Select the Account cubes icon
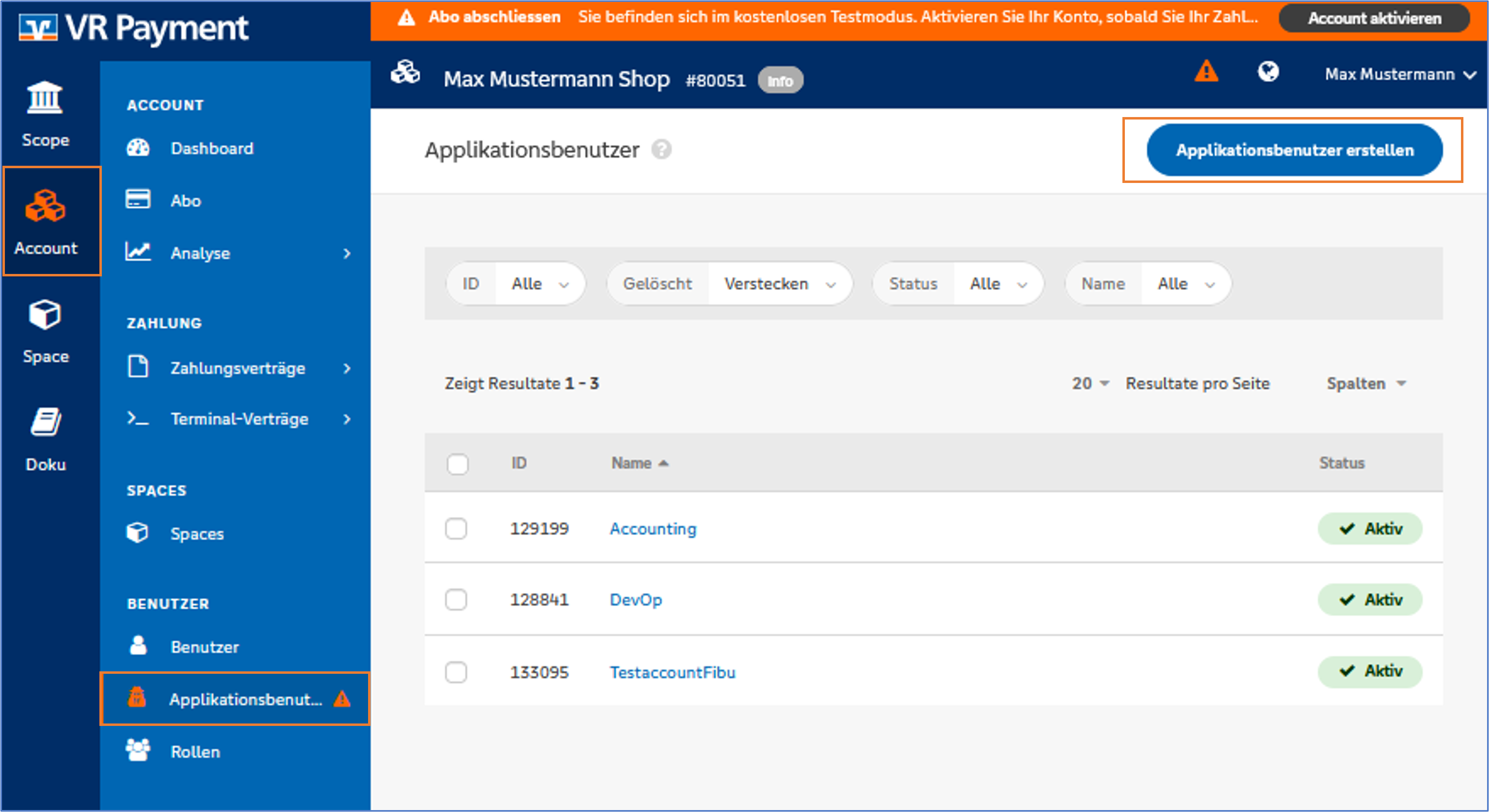The image size is (1489, 812). 45,206
